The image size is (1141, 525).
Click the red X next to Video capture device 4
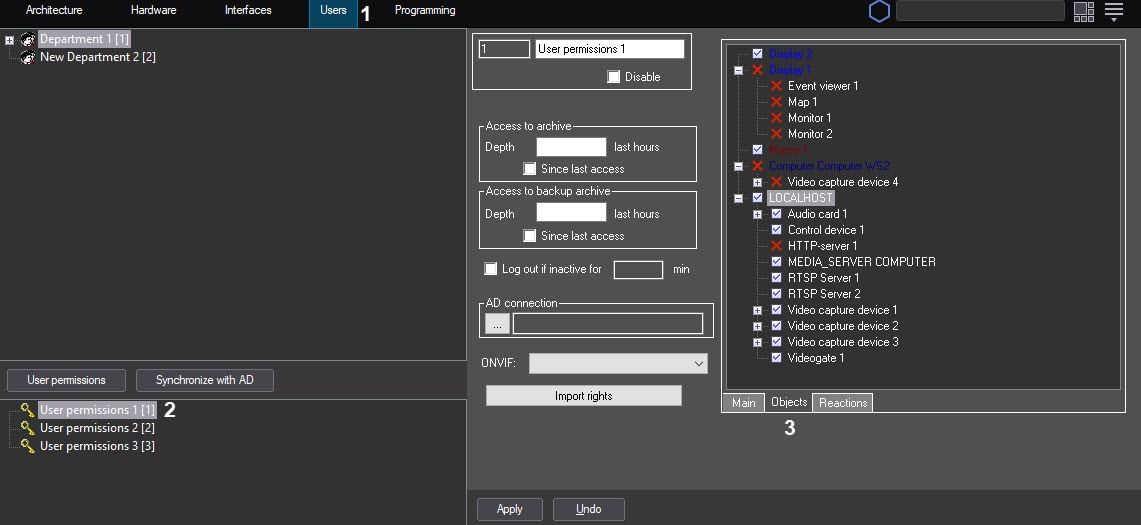point(776,182)
